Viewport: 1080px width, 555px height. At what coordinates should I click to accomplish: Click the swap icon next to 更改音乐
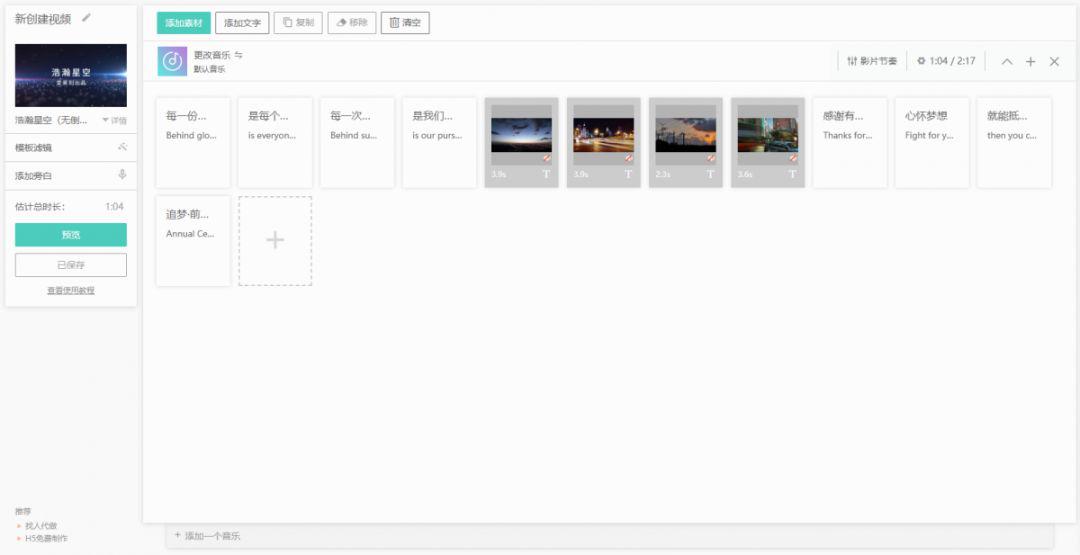[238, 55]
